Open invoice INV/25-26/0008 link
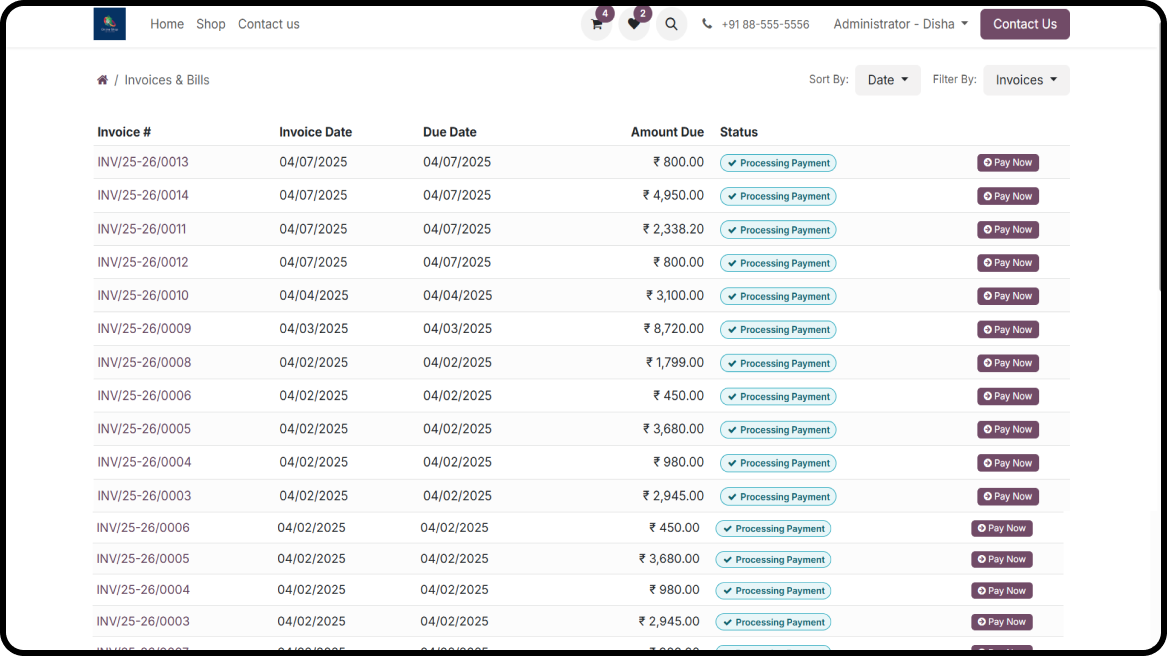Image resolution: width=1167 pixels, height=656 pixels. pos(144,362)
